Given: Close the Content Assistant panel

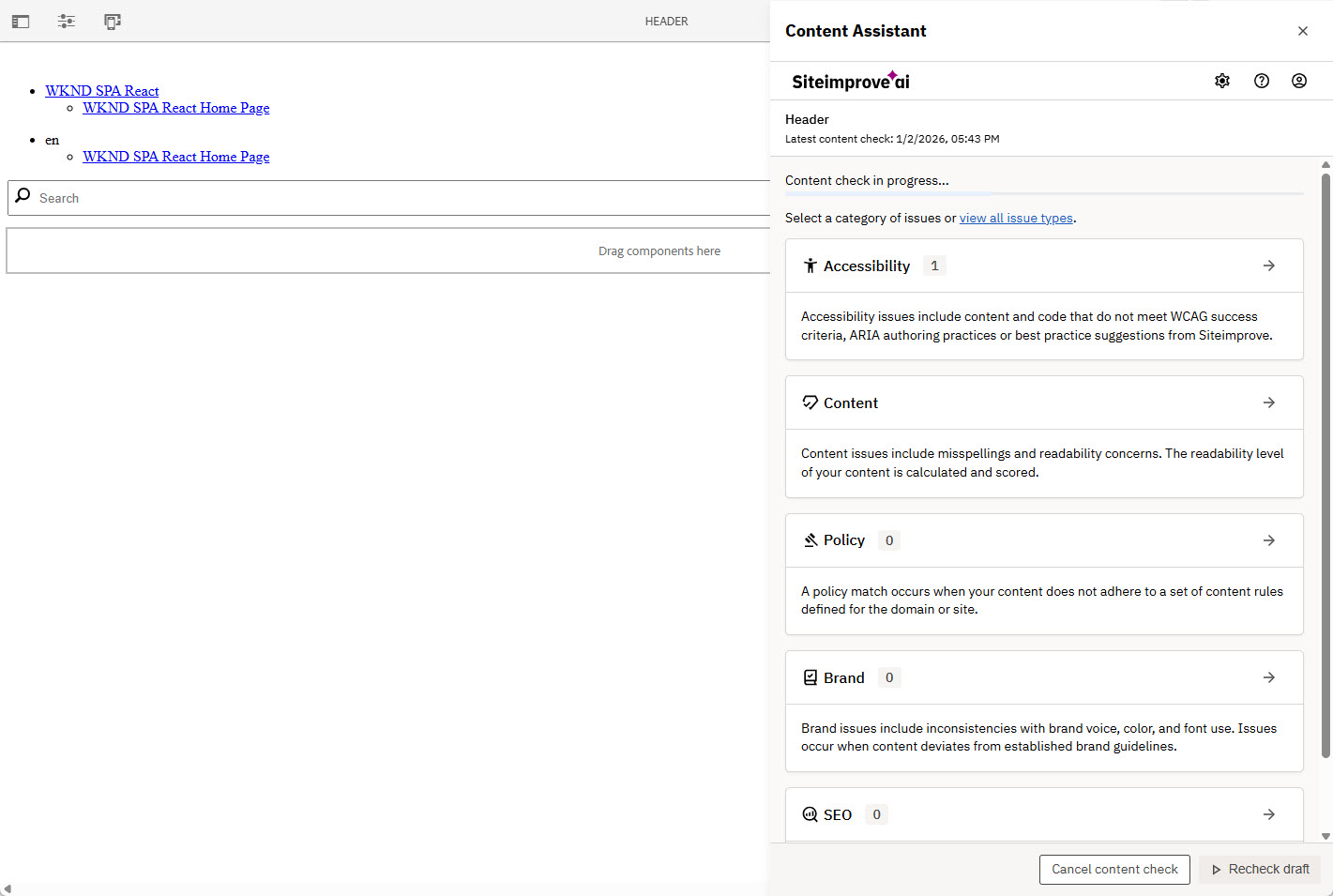Looking at the screenshot, I should point(1303,31).
